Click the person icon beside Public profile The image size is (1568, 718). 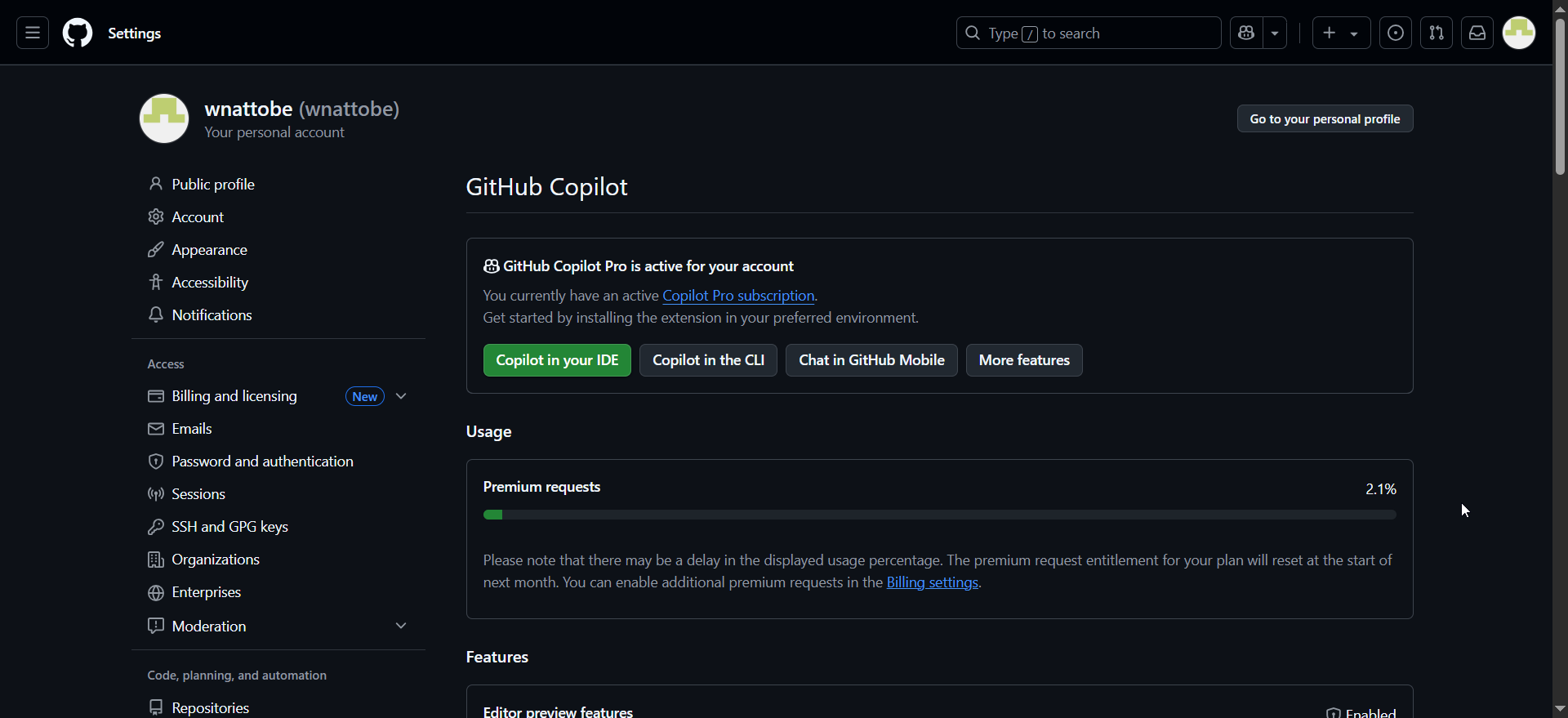point(156,185)
